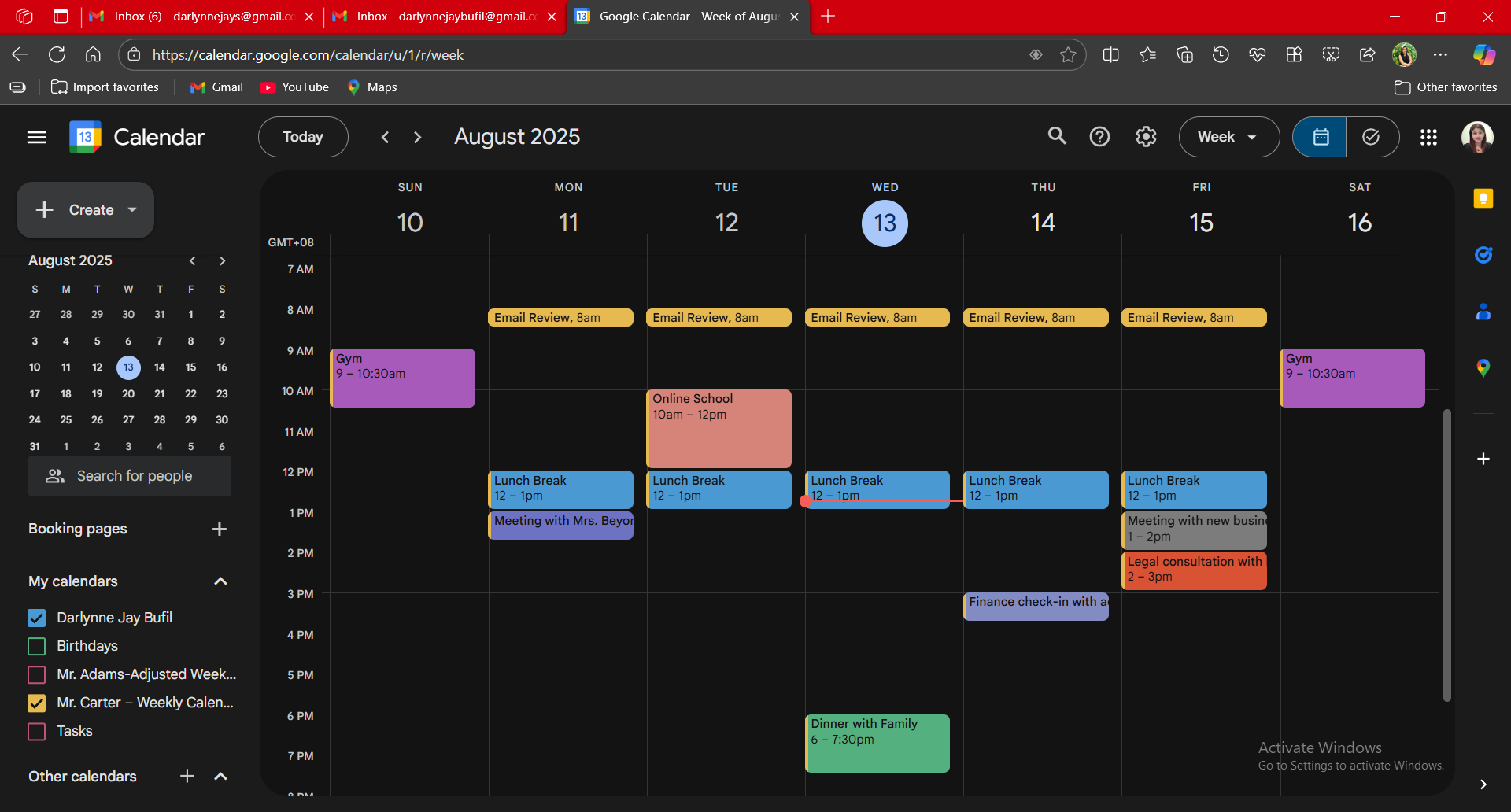Viewport: 1511px width, 812px height.
Task: Open Google account profile picture
Action: click(1477, 137)
